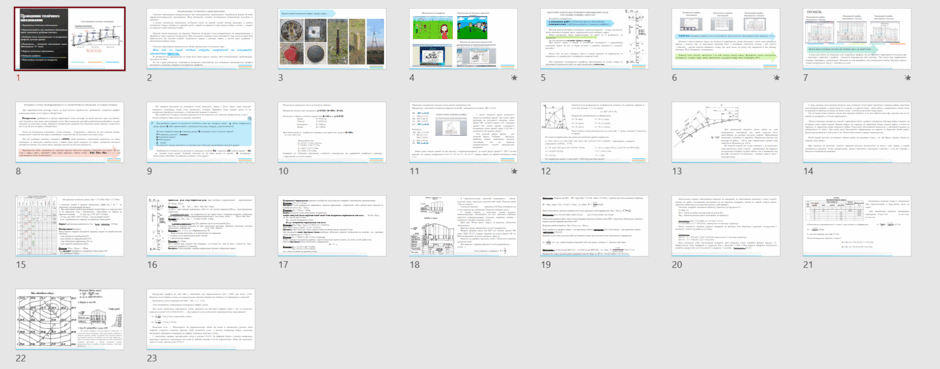Click the slide number 5 label
Viewport: 940px width, 369px height.
click(x=544, y=78)
